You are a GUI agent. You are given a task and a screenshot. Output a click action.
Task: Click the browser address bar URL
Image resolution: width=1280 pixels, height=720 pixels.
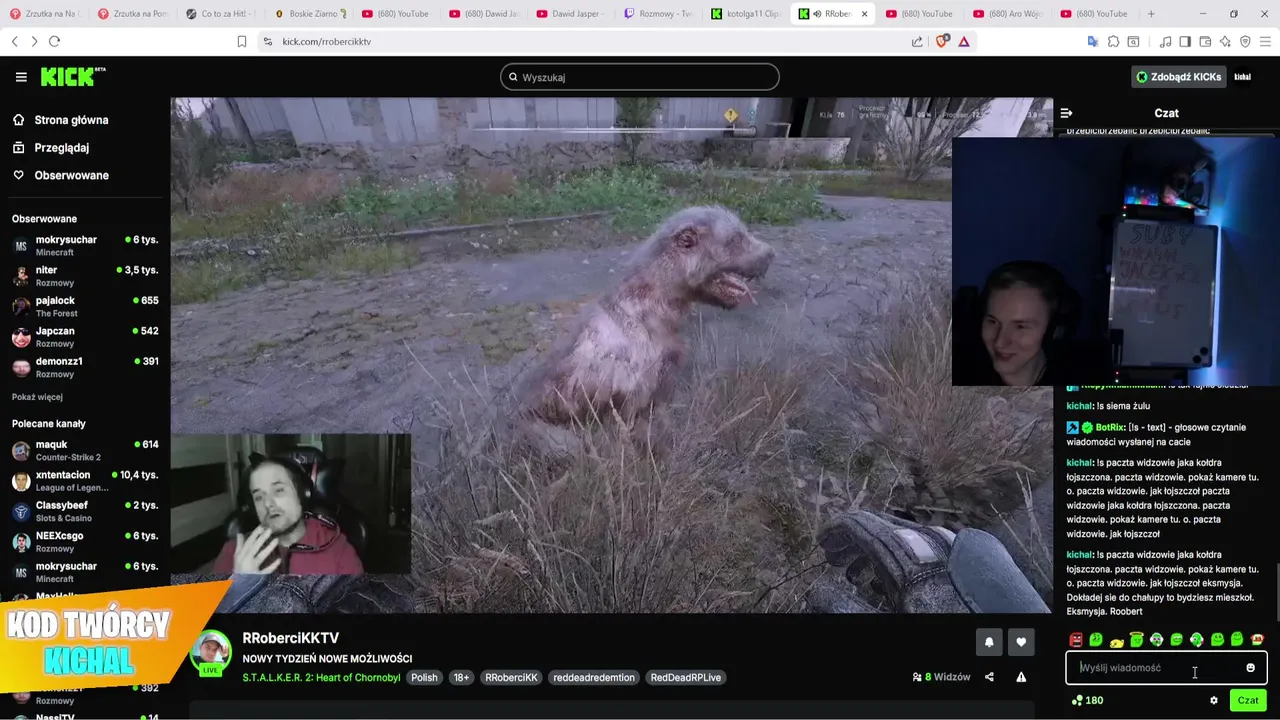(x=326, y=41)
